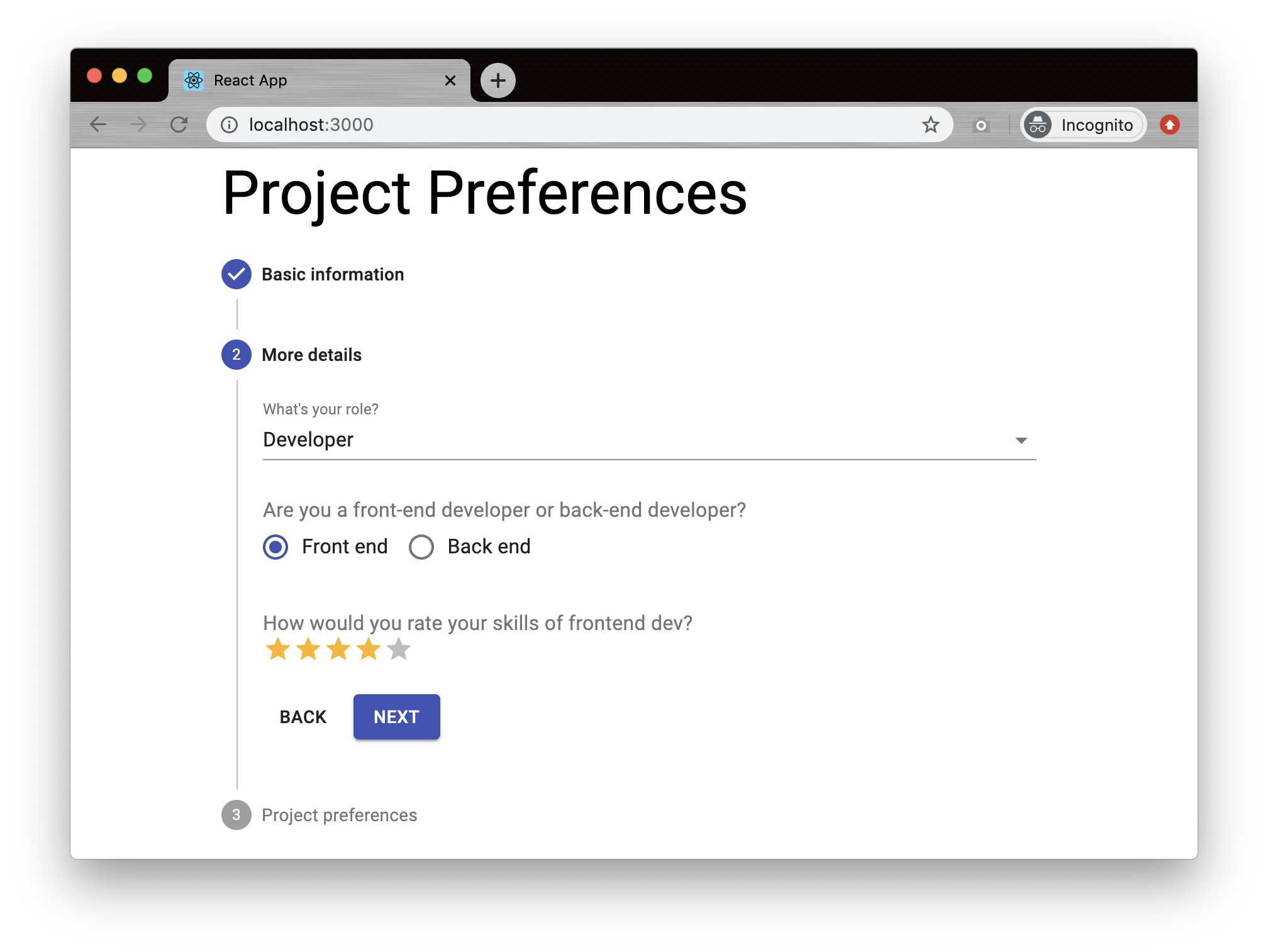Open the role dropdown showing Developer
This screenshot has height=952, width=1268.
[x=629, y=440]
